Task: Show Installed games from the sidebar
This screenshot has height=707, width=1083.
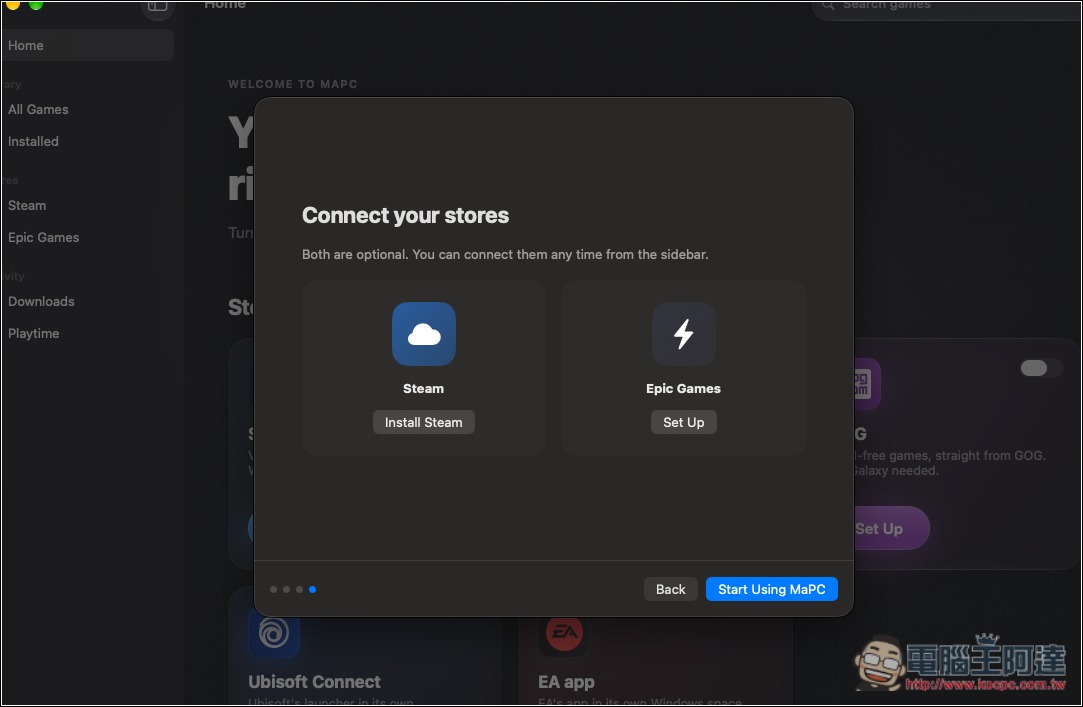Action: point(33,141)
